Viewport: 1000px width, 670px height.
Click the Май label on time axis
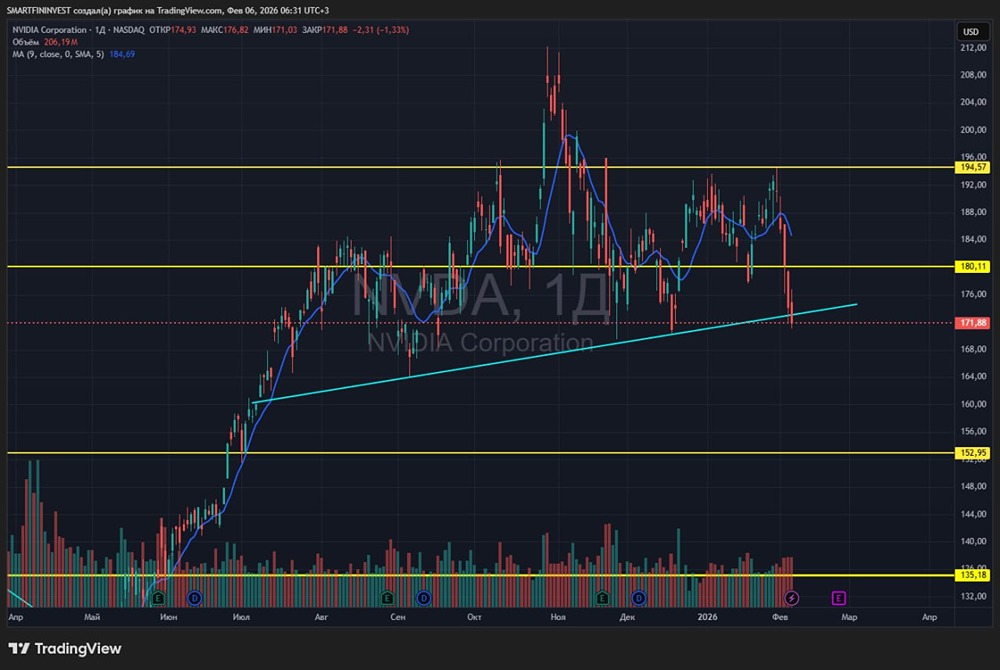click(92, 617)
